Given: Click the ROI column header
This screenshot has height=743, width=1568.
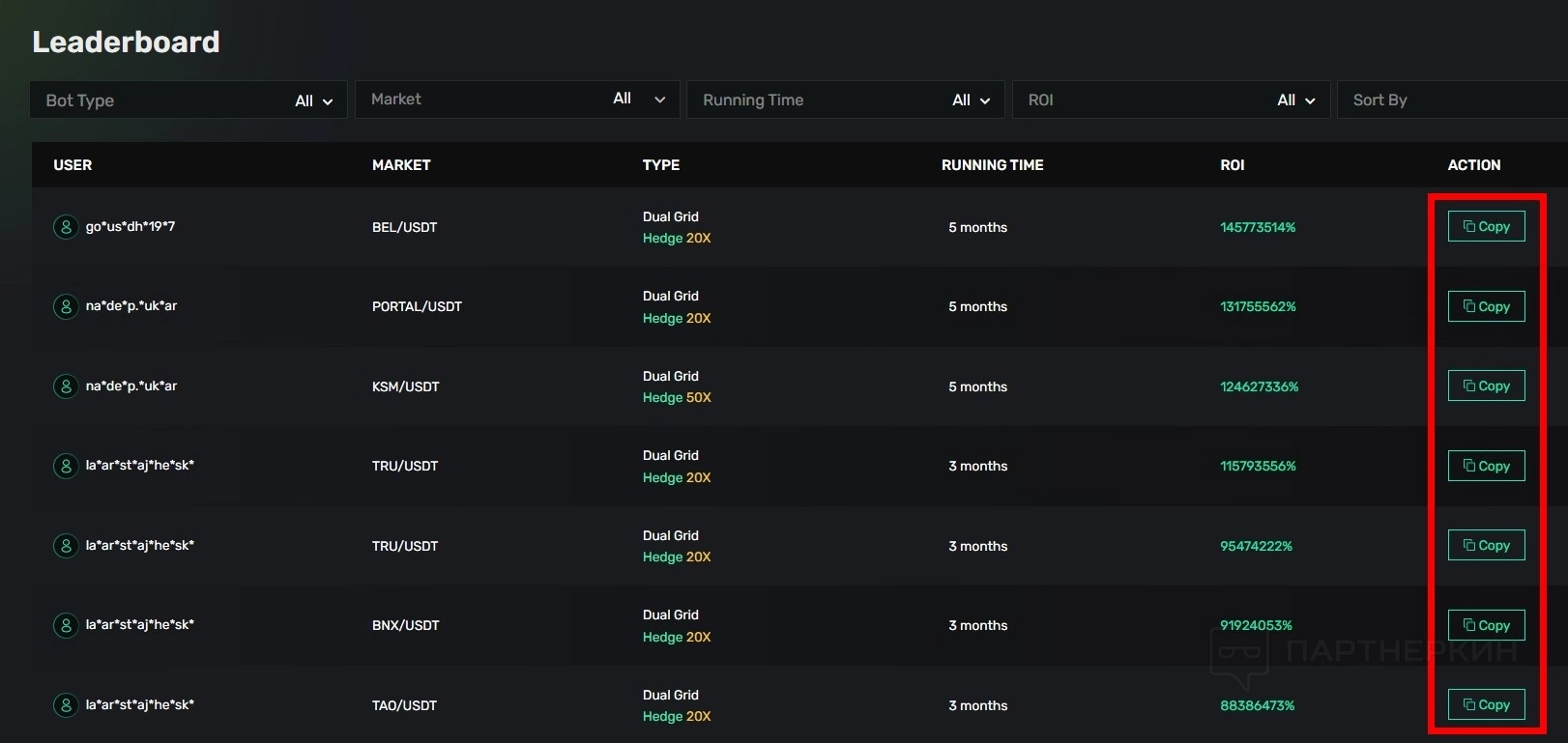Looking at the screenshot, I should (x=1232, y=165).
